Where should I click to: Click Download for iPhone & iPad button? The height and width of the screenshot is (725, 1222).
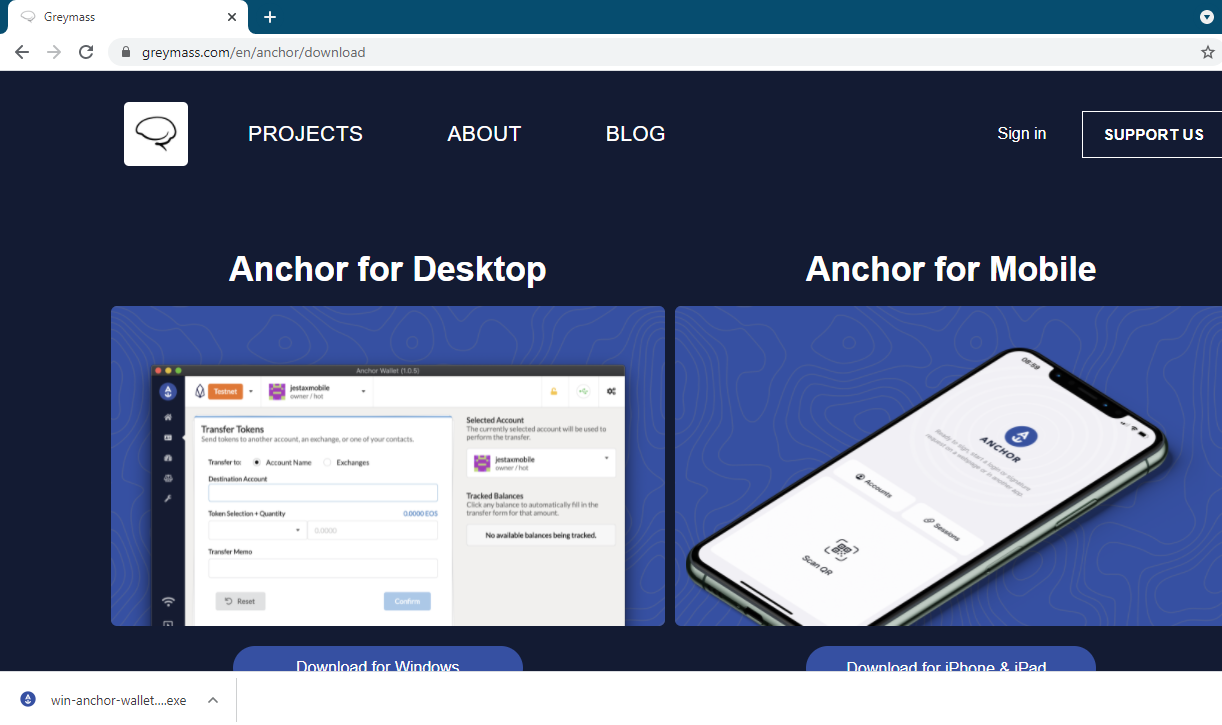pos(951,660)
